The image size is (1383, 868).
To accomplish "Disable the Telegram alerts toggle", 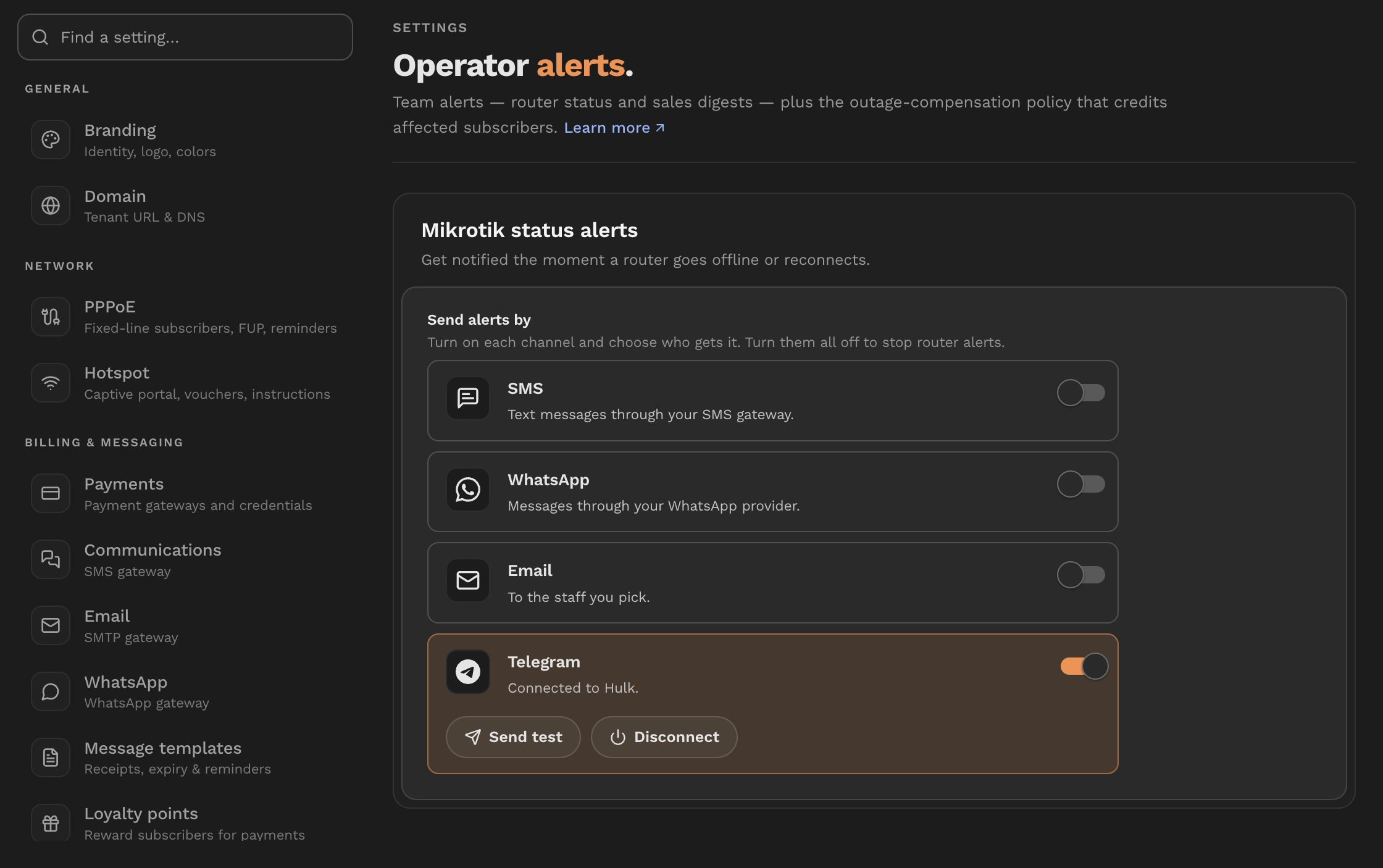I will coord(1084,666).
